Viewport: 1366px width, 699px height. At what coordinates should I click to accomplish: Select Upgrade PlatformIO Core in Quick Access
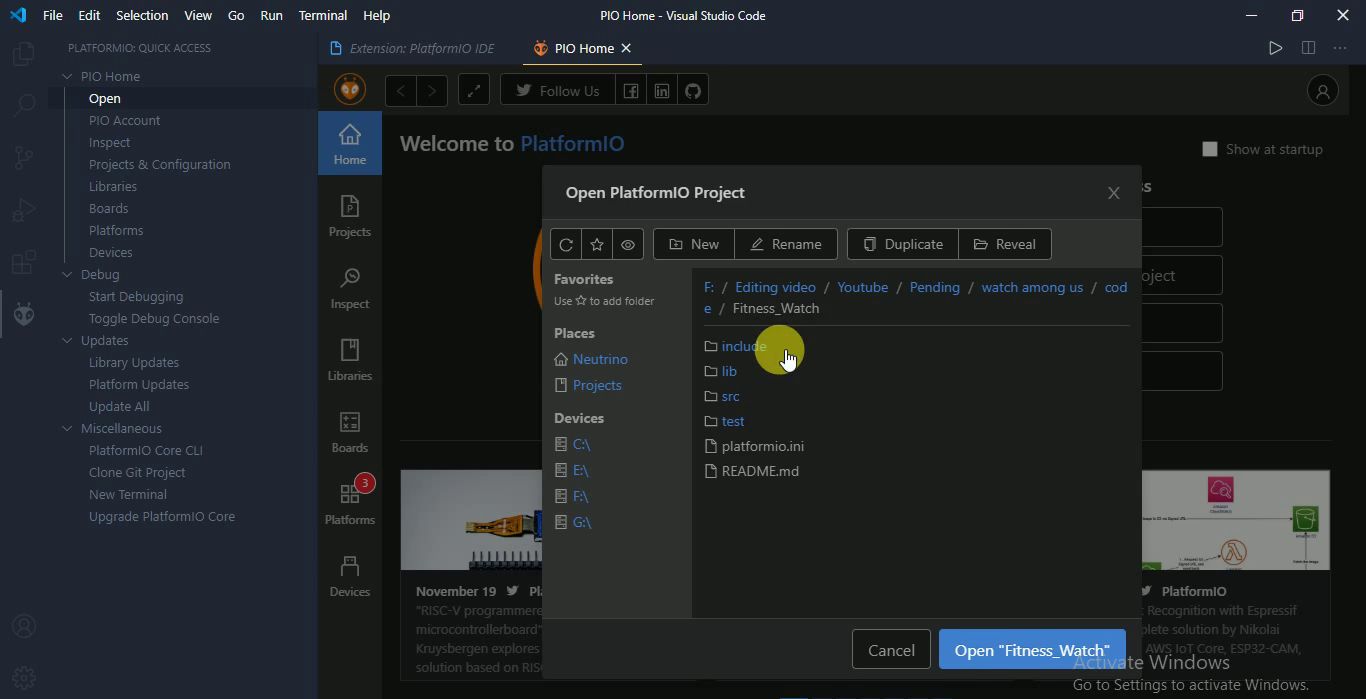coord(162,516)
